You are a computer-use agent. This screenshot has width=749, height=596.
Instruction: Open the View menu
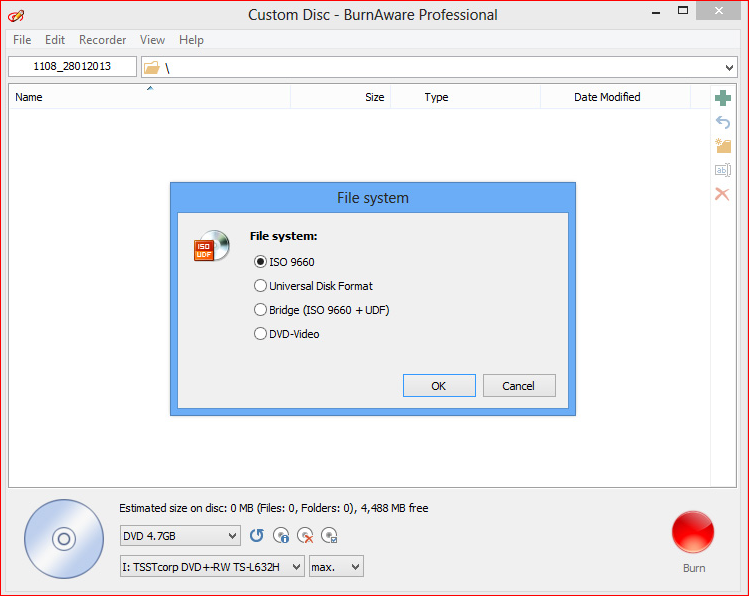(152, 40)
